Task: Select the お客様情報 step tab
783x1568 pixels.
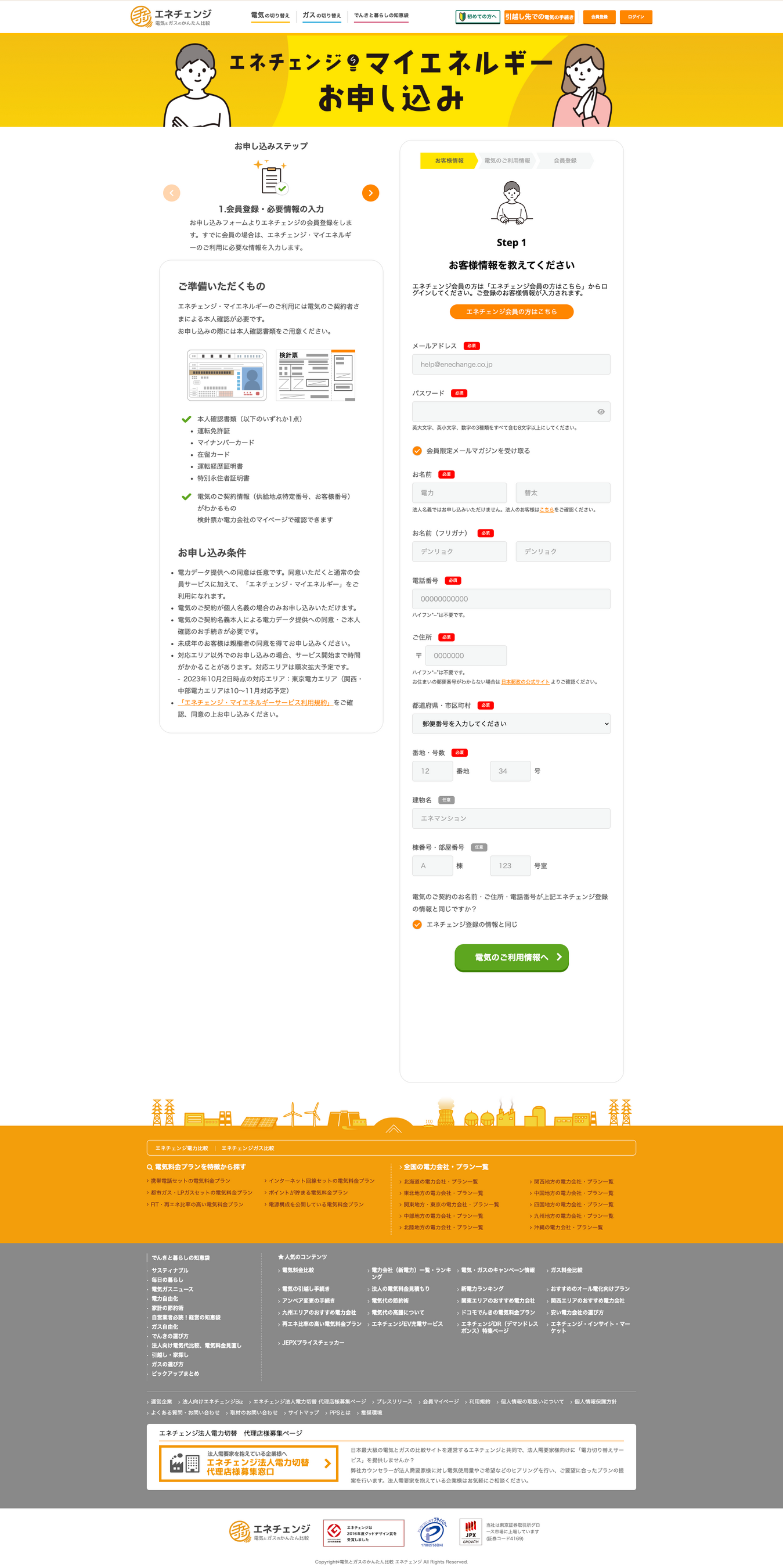Action: tap(449, 161)
